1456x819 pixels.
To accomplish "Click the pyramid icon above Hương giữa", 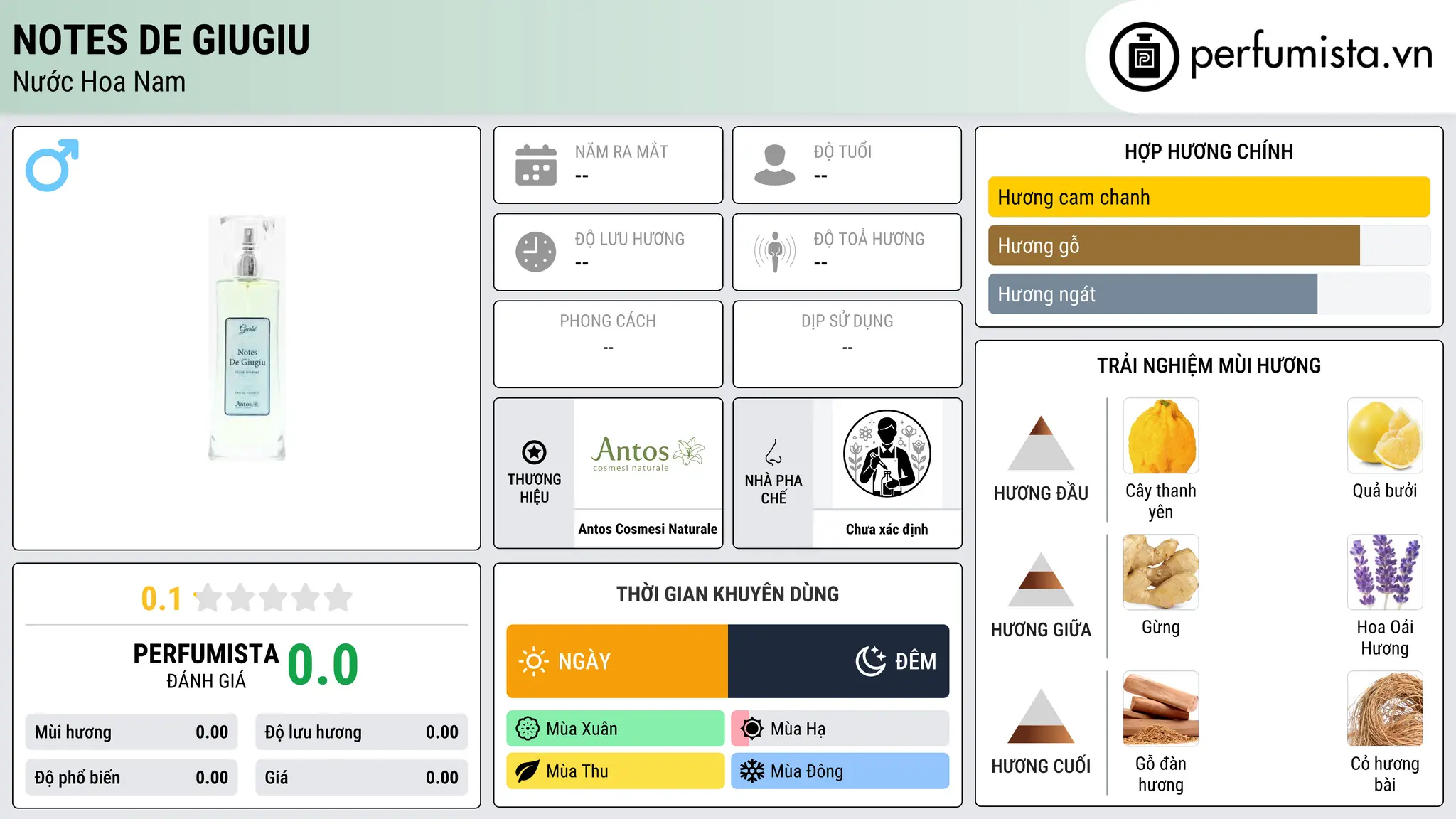I will pos(1041,579).
